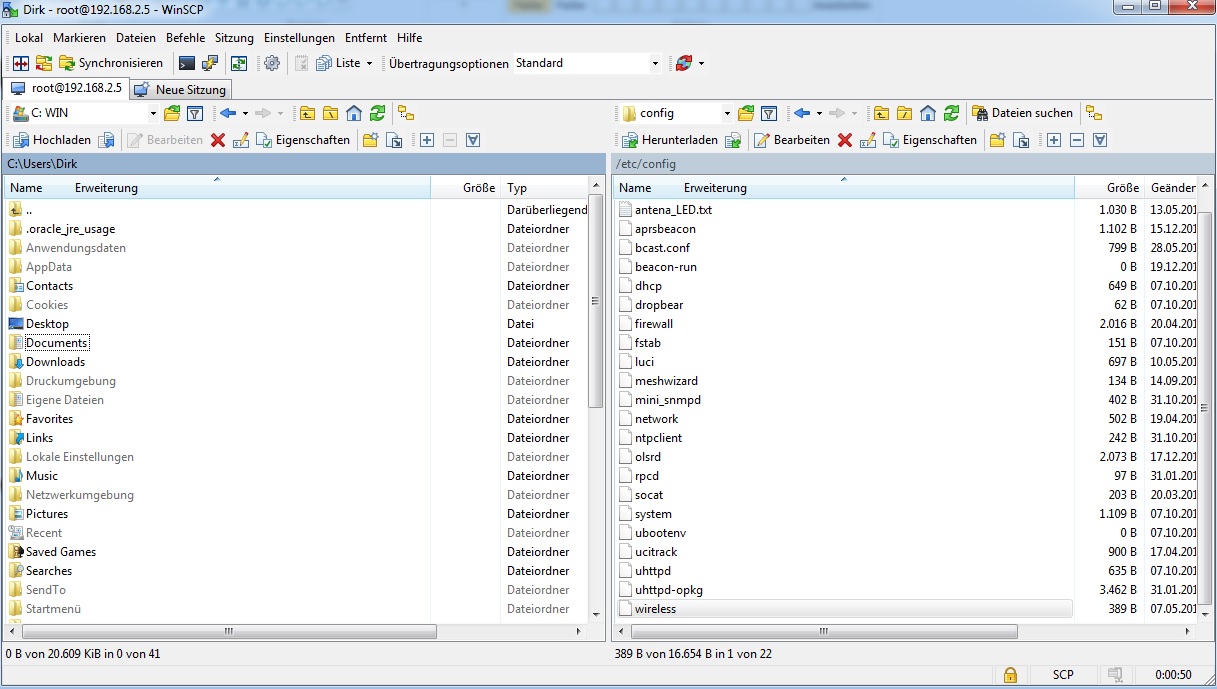Refresh the remote panel
The image size is (1217, 689).
coord(951,113)
